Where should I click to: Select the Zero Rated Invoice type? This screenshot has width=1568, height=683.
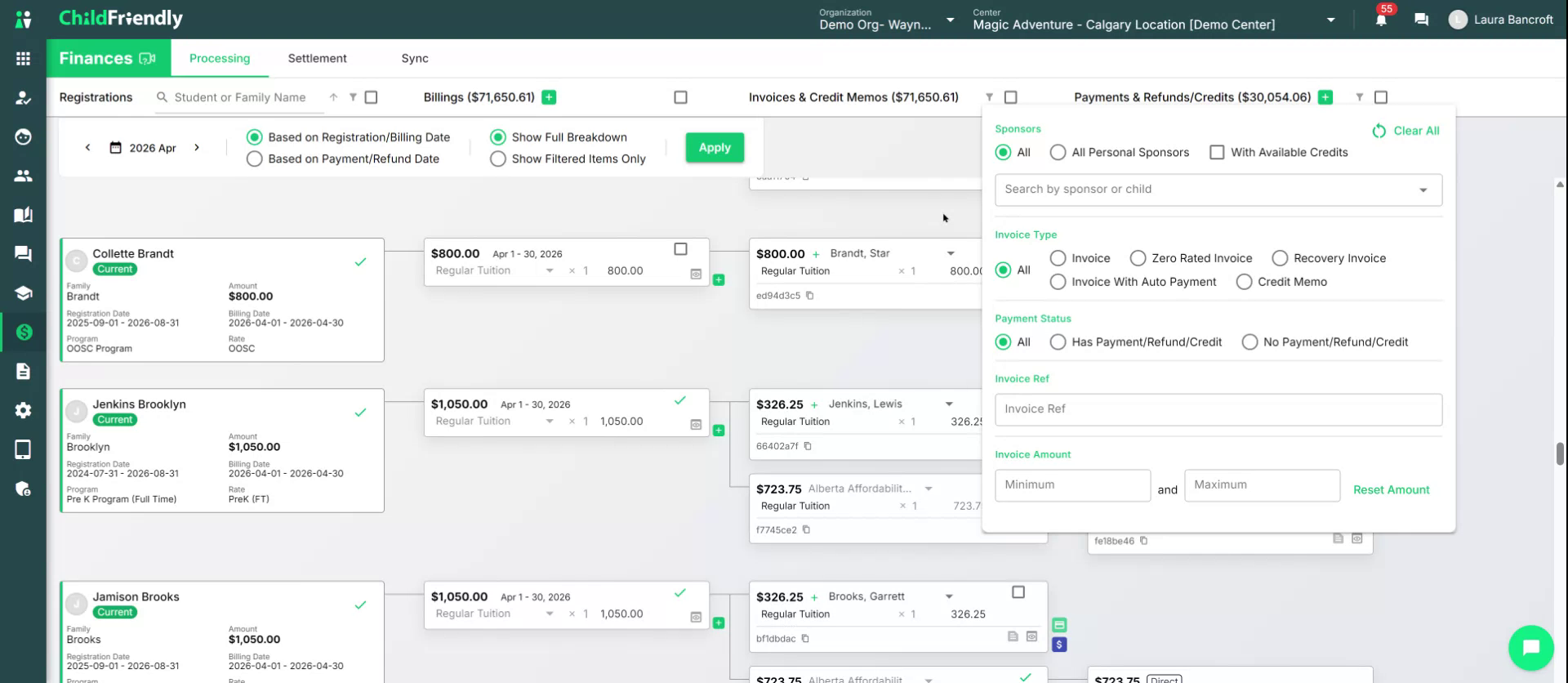click(1138, 258)
